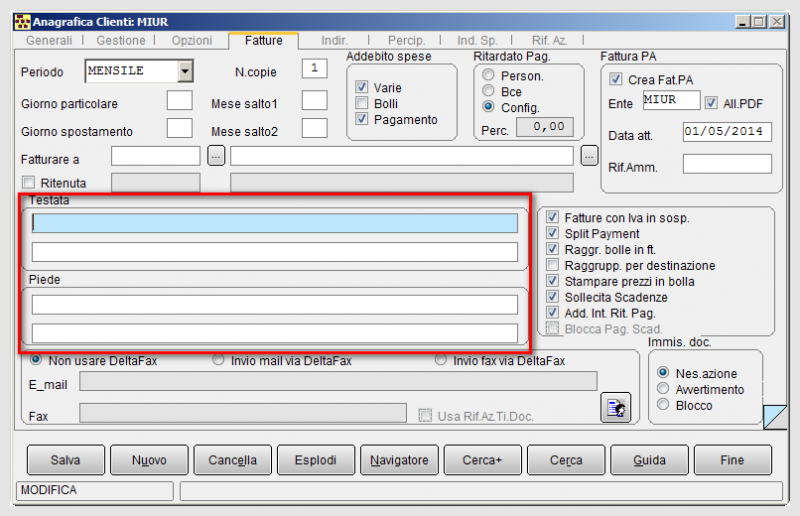Toggle Sollecita Scadenze checkbox
Viewport: 800px width, 516px height.
(x=553, y=297)
